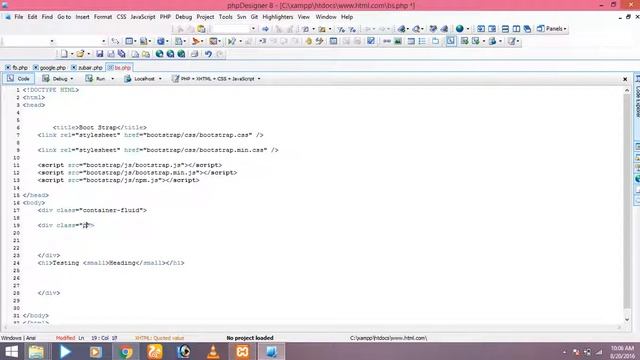Click the vertical split window layout icon
This screenshot has height=360, width=640.
[x=516, y=29]
